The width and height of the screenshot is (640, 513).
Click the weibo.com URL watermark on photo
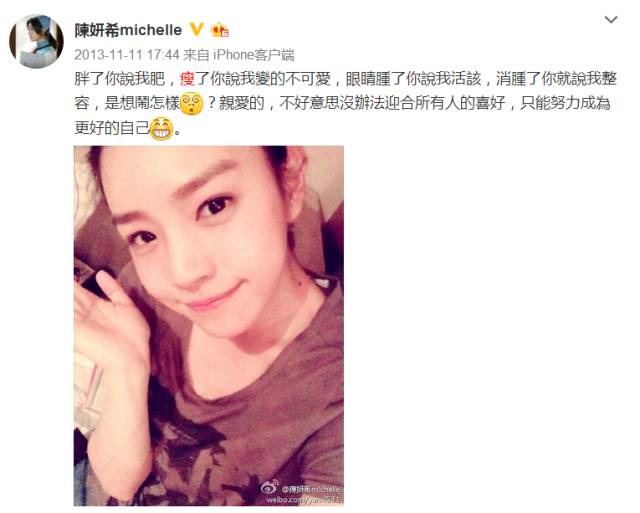click(x=304, y=499)
